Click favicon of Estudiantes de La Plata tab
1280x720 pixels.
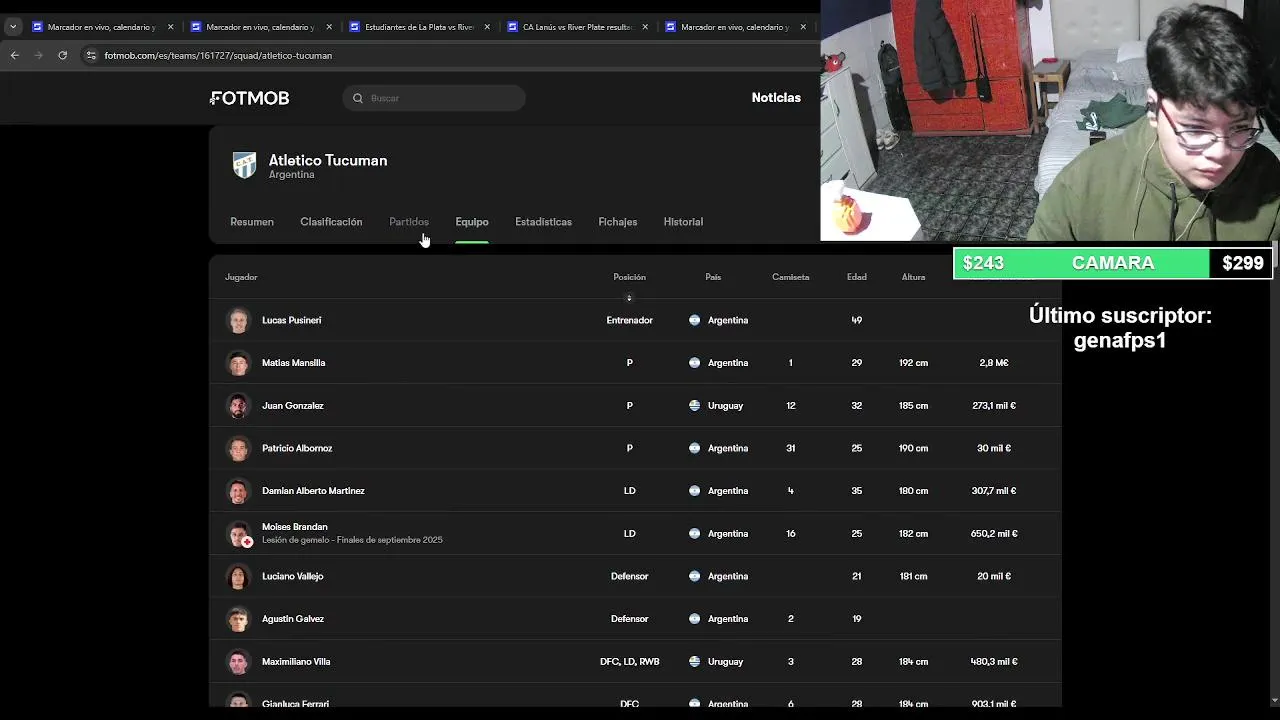point(354,27)
